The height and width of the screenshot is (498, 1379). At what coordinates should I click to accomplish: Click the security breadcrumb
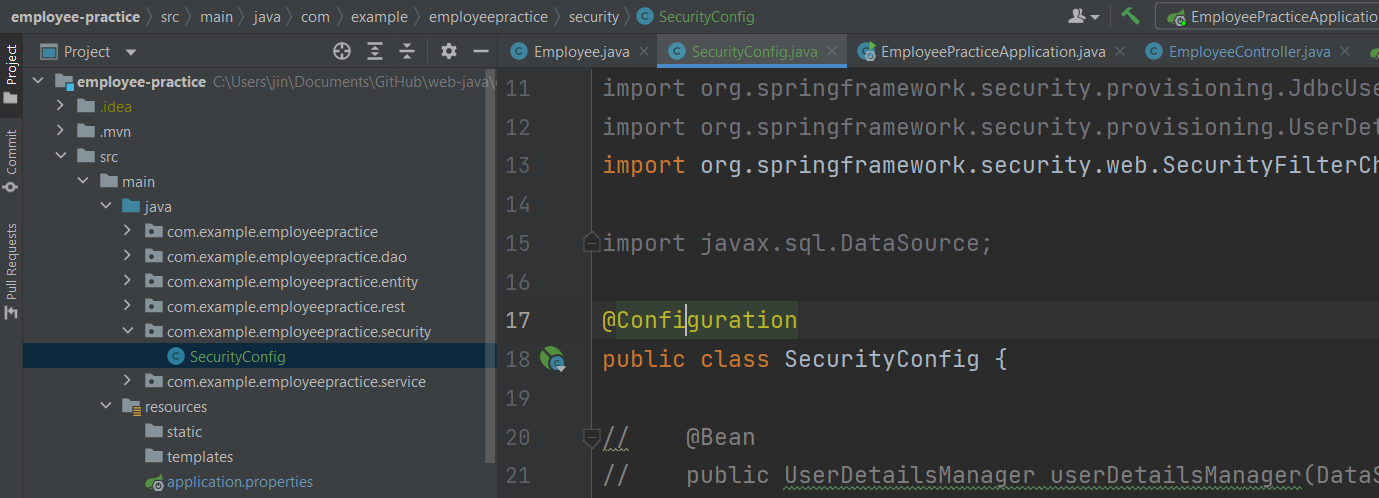594,16
